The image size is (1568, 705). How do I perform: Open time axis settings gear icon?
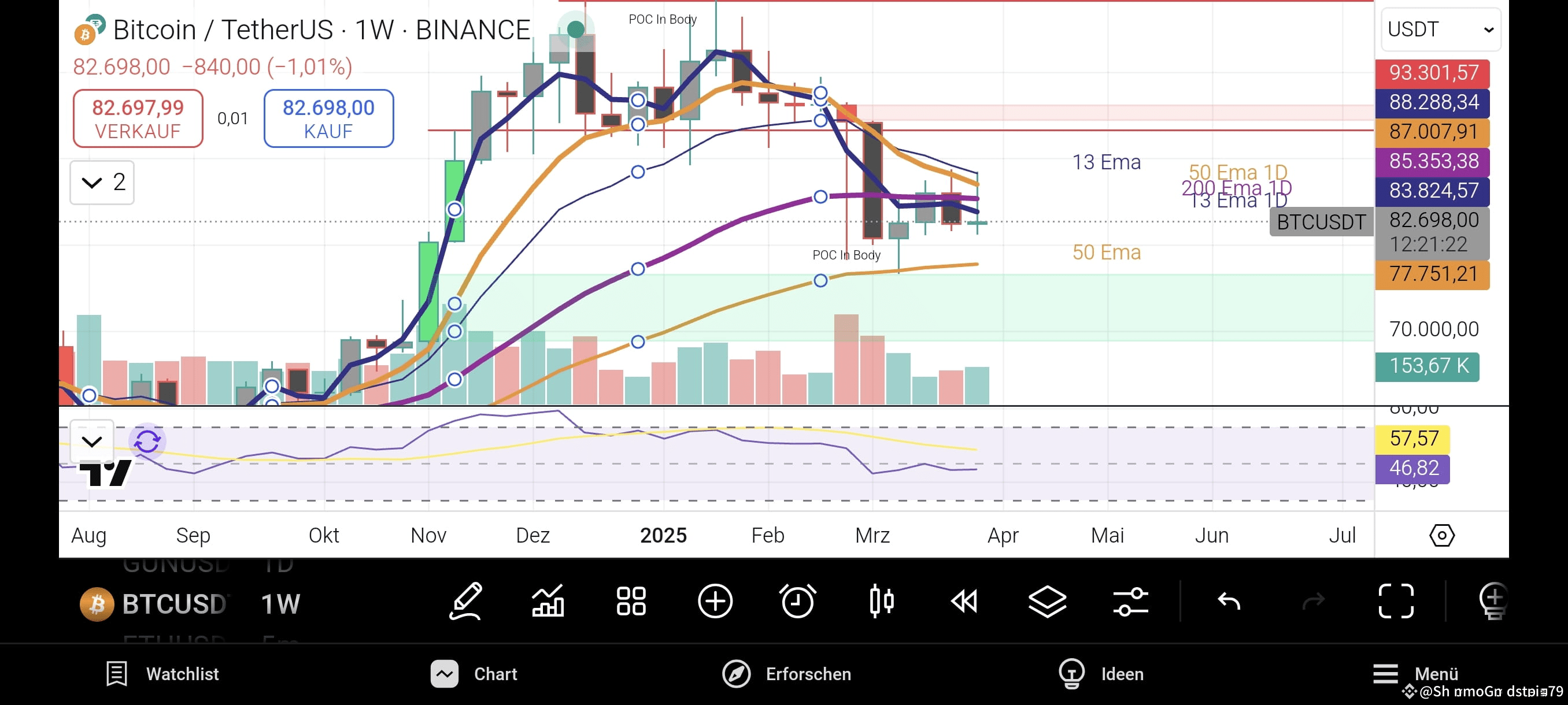pyautogui.click(x=1442, y=535)
